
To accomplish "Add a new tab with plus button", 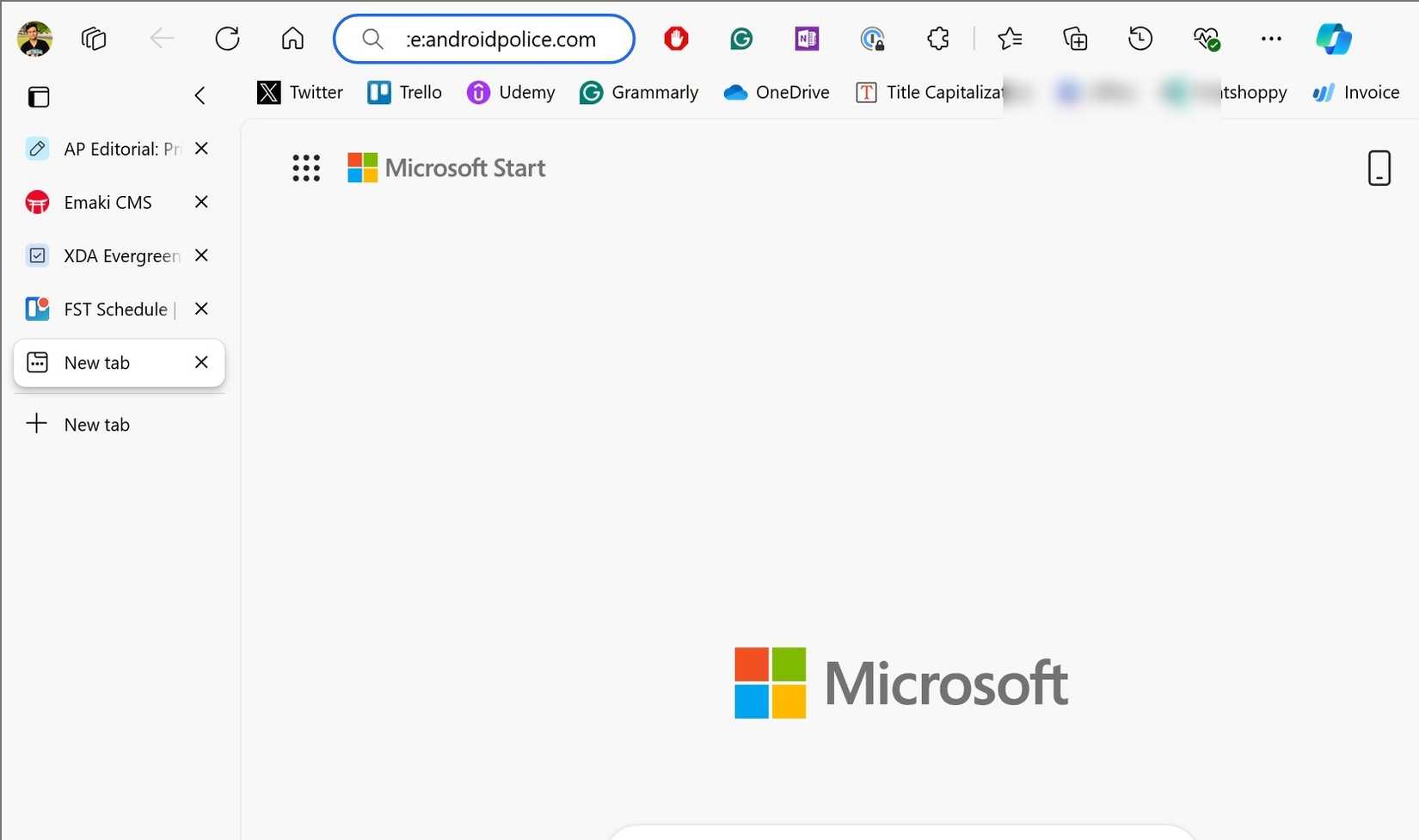I will pos(37,424).
